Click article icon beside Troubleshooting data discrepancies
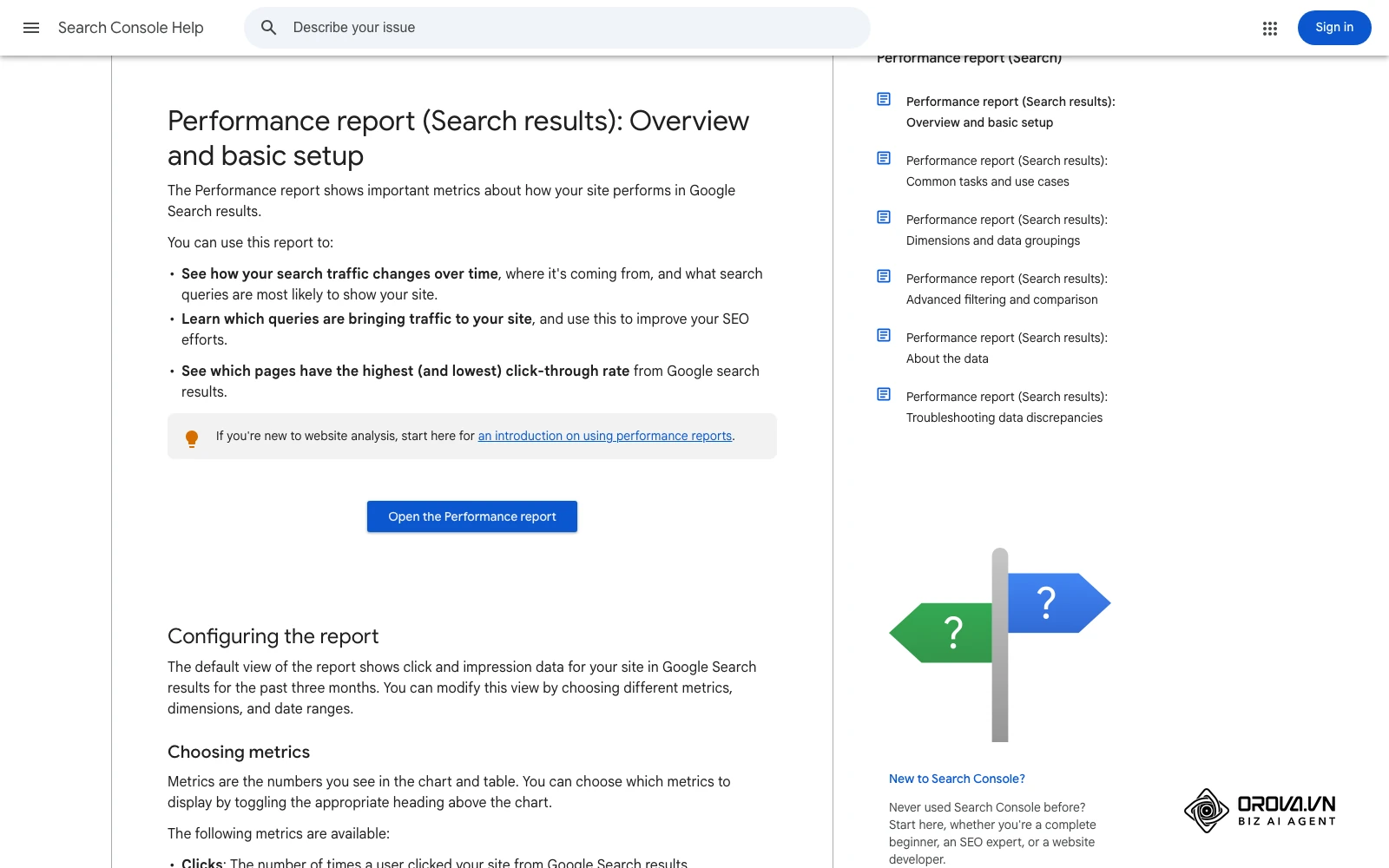The image size is (1389, 868). click(884, 394)
